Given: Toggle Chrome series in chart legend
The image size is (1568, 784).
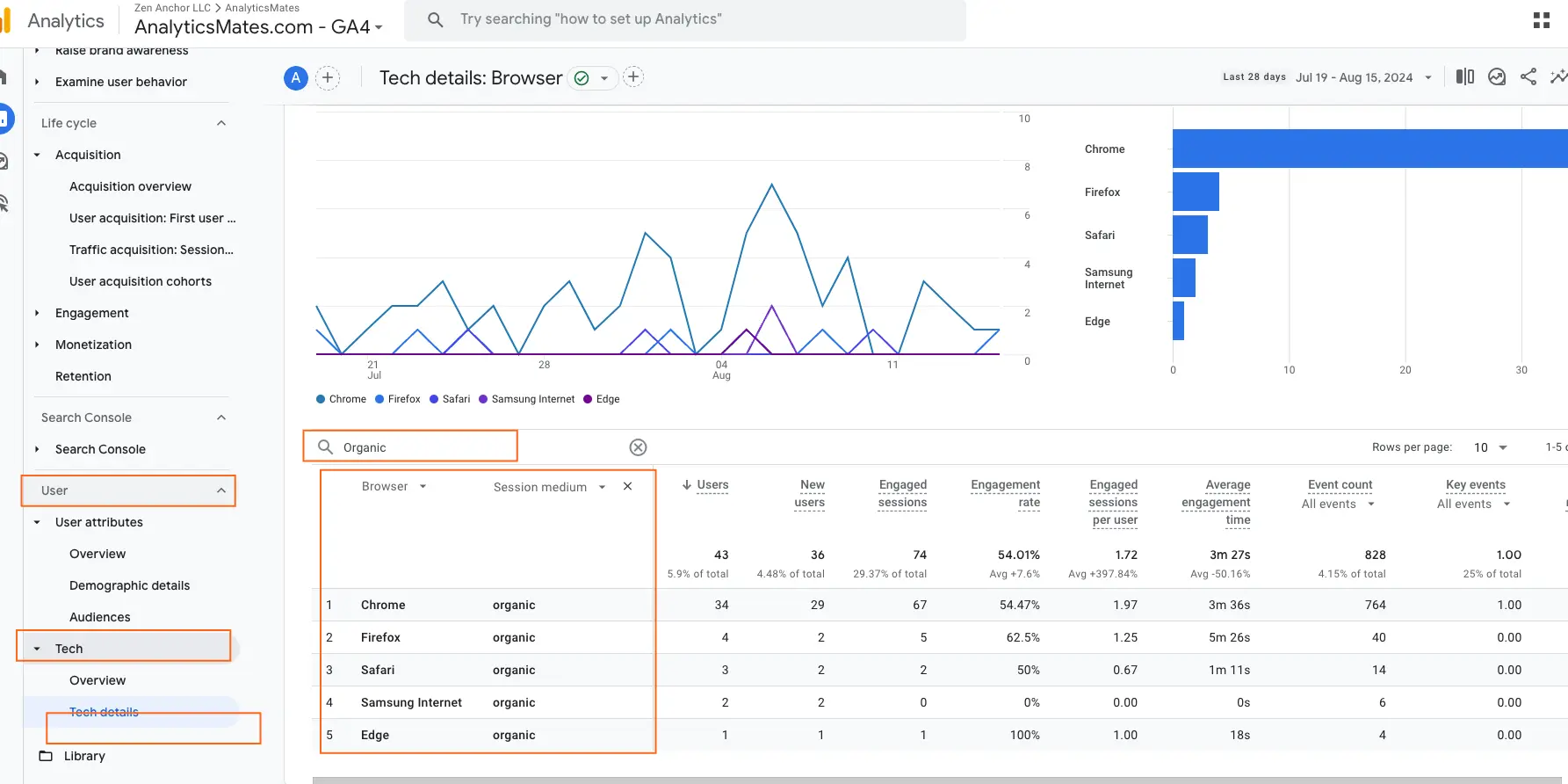Looking at the screenshot, I should (341, 399).
